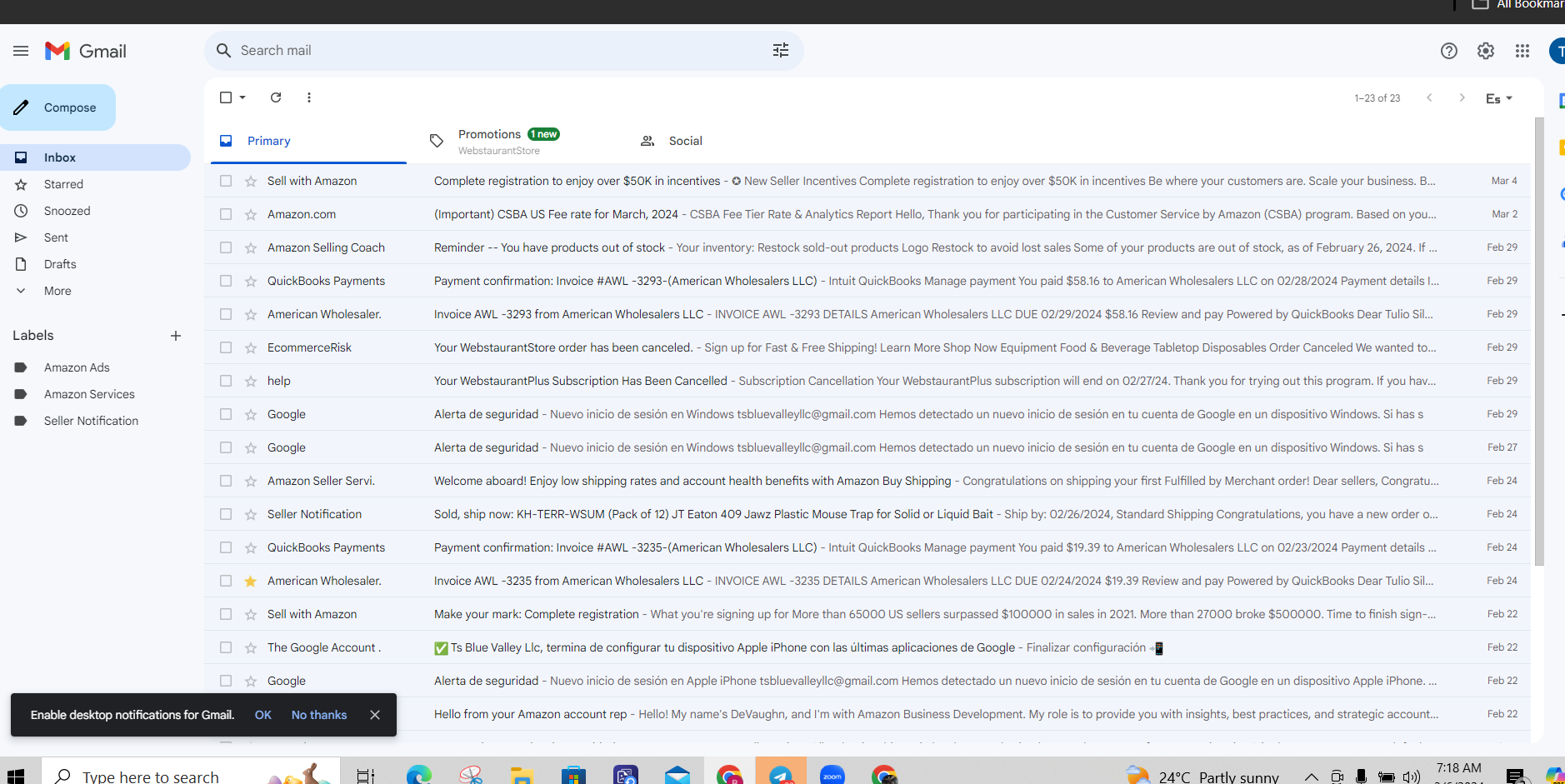Image resolution: width=1565 pixels, height=784 pixels.
Task: Open the Amazon Services label
Action: pyautogui.click(x=89, y=394)
